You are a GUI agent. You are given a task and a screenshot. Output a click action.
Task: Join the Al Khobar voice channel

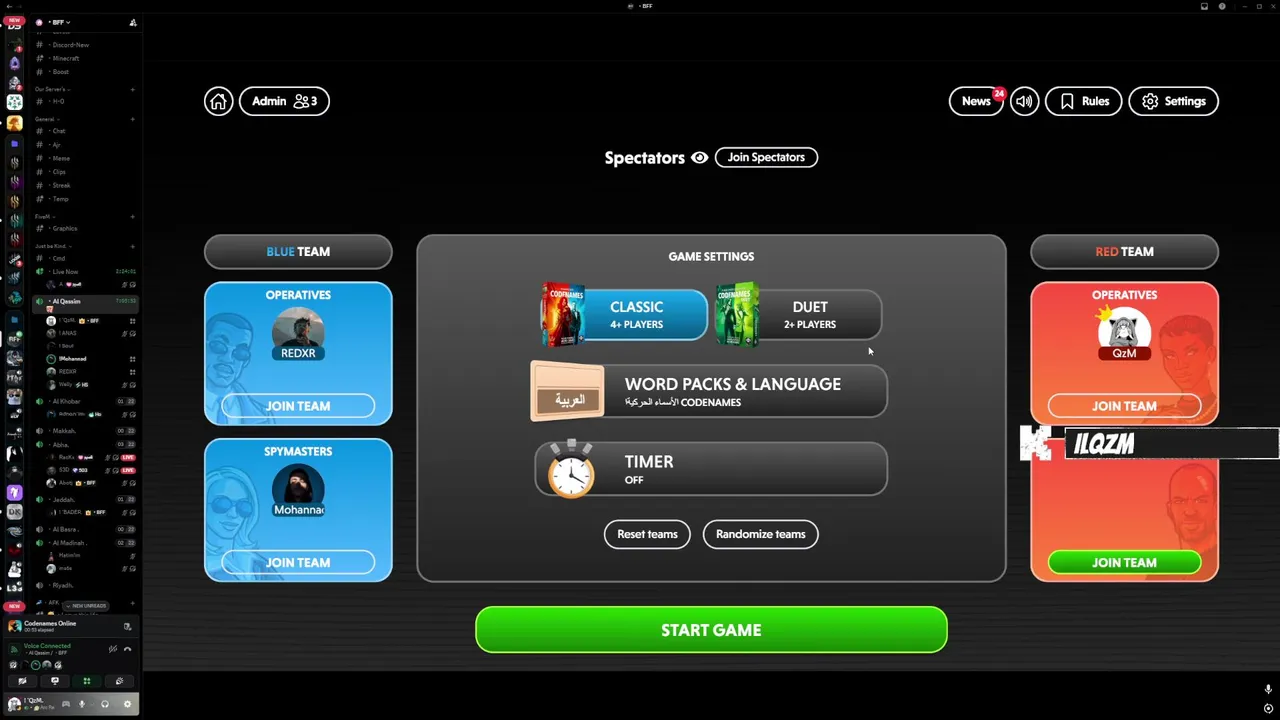coord(67,401)
